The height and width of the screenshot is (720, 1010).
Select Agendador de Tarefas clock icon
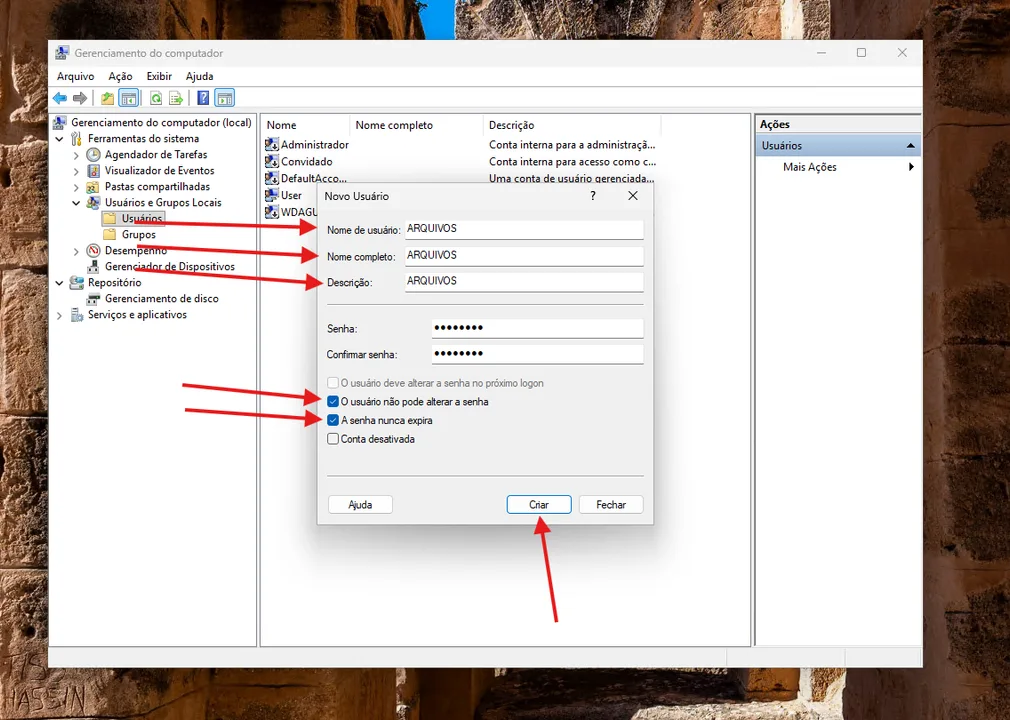pyautogui.click(x=93, y=155)
